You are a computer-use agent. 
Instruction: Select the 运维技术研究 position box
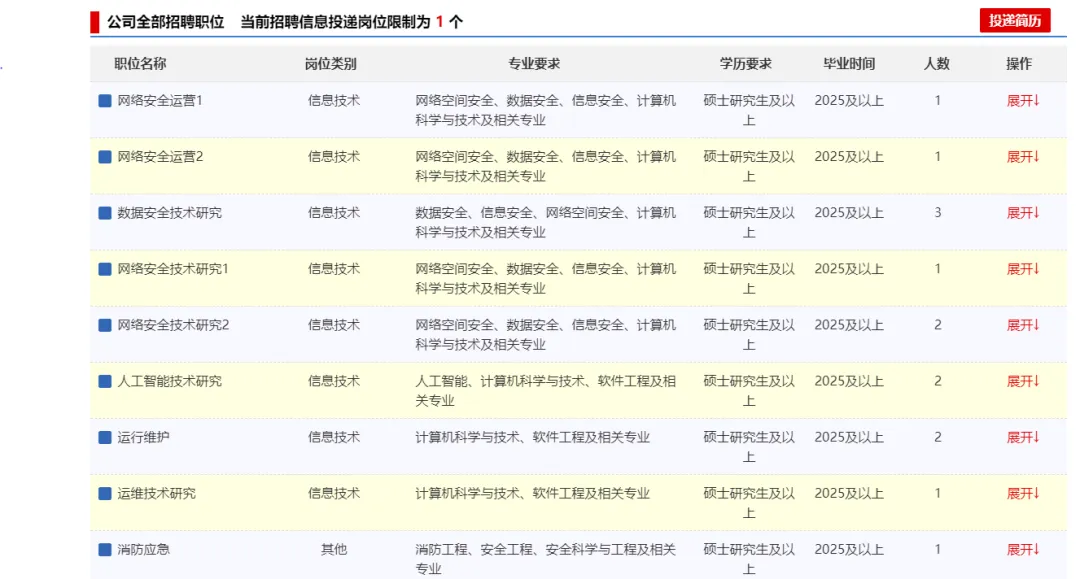(105, 494)
